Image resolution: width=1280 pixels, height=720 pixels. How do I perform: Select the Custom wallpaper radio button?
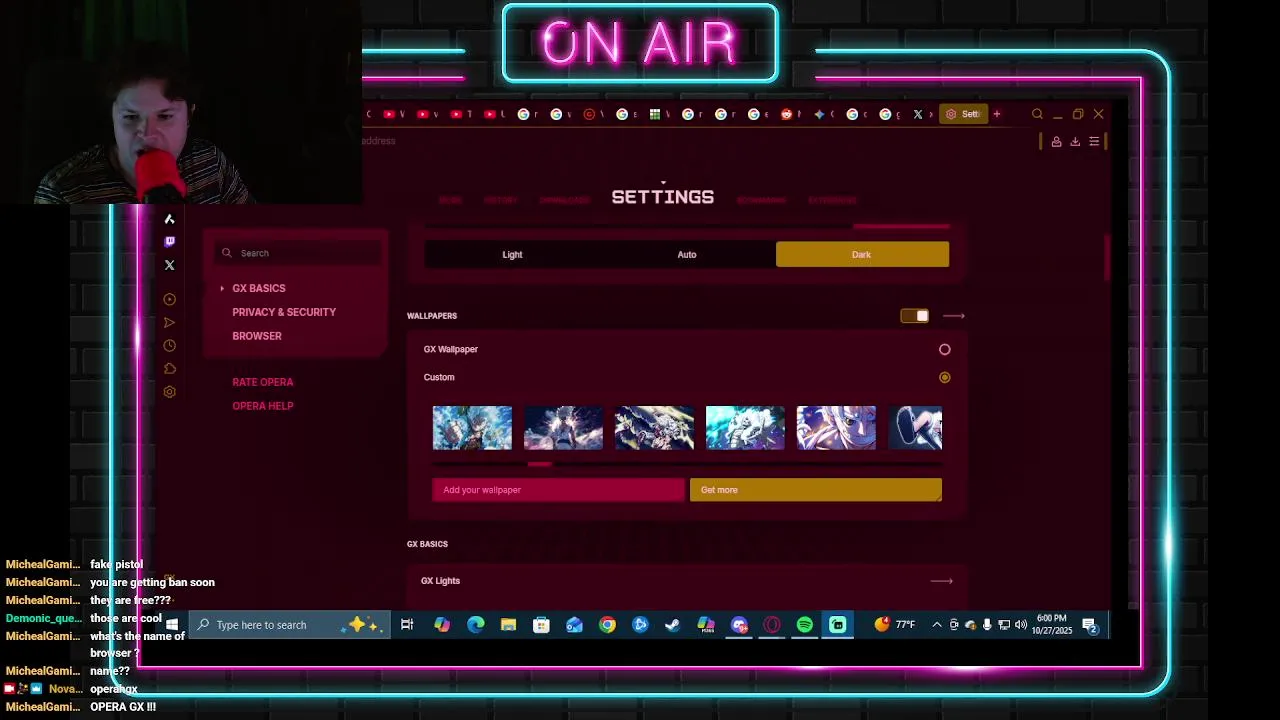pos(945,377)
